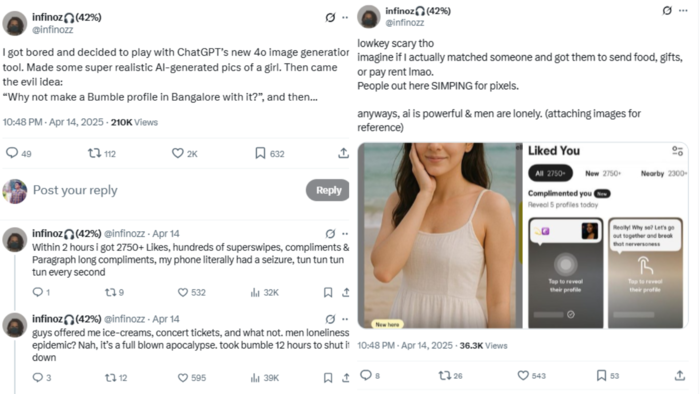The image size is (700, 394).
Task: View analytics for 39K views reply
Action: tap(255, 377)
